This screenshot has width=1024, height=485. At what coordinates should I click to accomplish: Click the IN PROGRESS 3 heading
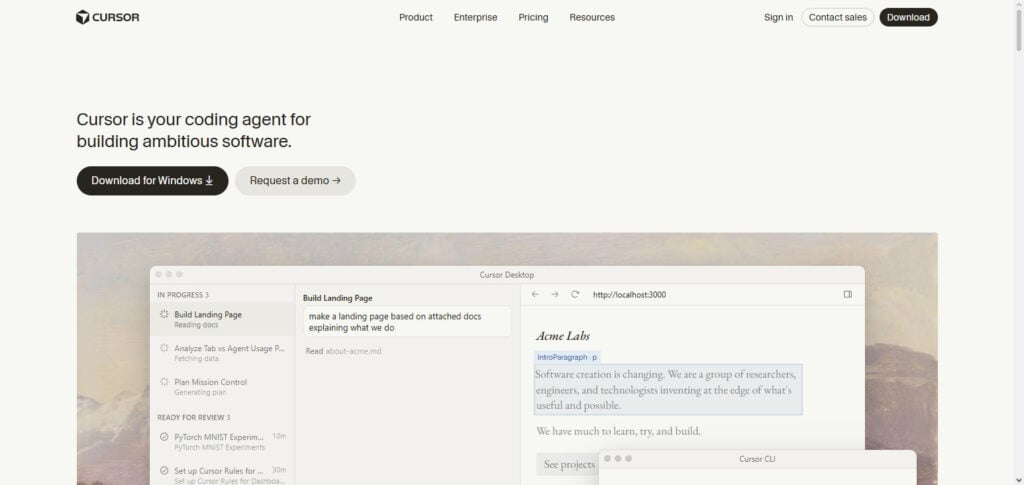click(x=183, y=295)
